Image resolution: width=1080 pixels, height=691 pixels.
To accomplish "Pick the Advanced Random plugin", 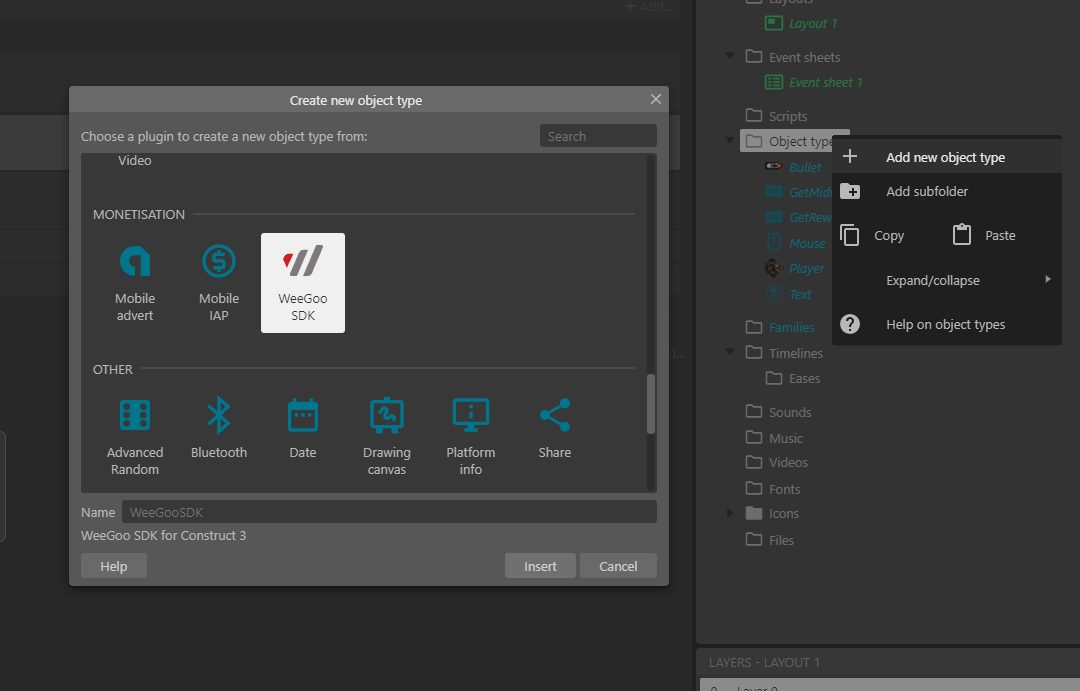I will 135,416.
